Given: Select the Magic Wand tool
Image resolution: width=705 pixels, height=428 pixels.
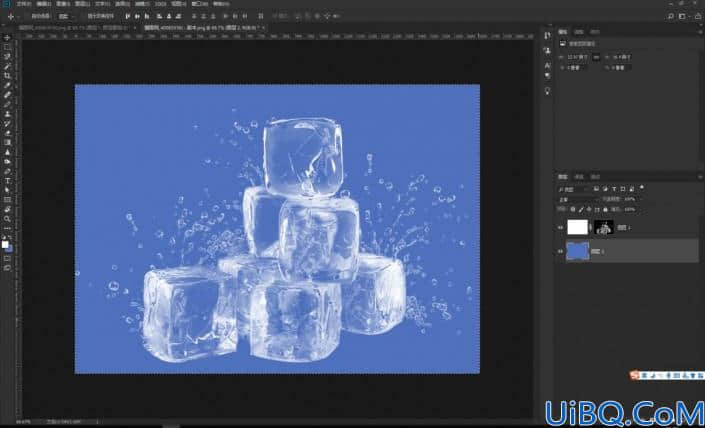Looking at the screenshot, I should click(x=7, y=66).
